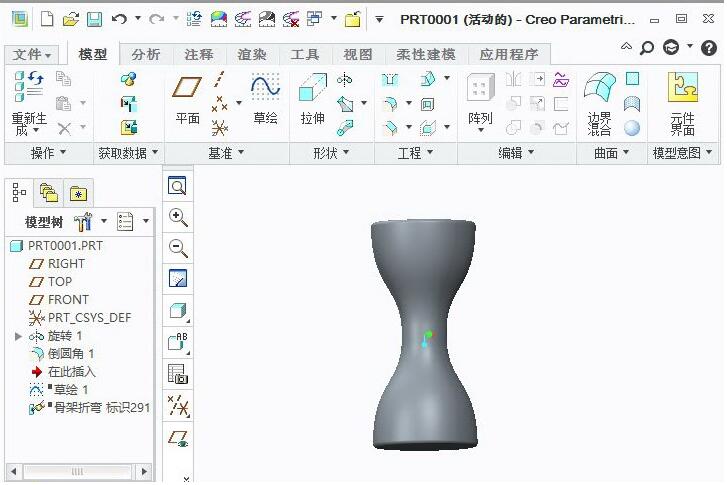
Task: Click the New file icon
Action: click(x=47, y=19)
